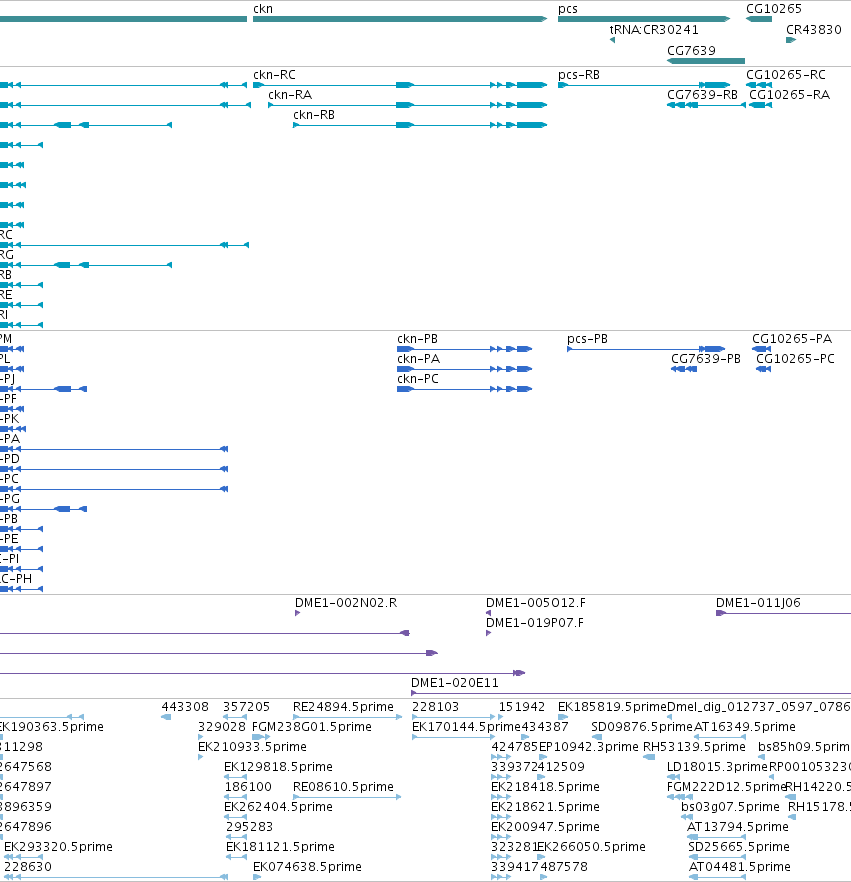Click the 151942 feature
851x882 pixels.
(x=502, y=717)
